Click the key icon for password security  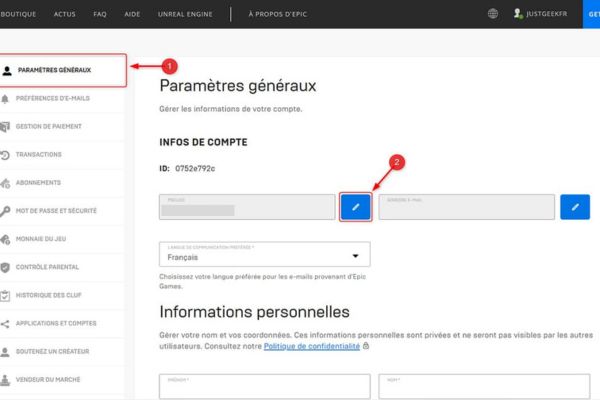[5, 211]
